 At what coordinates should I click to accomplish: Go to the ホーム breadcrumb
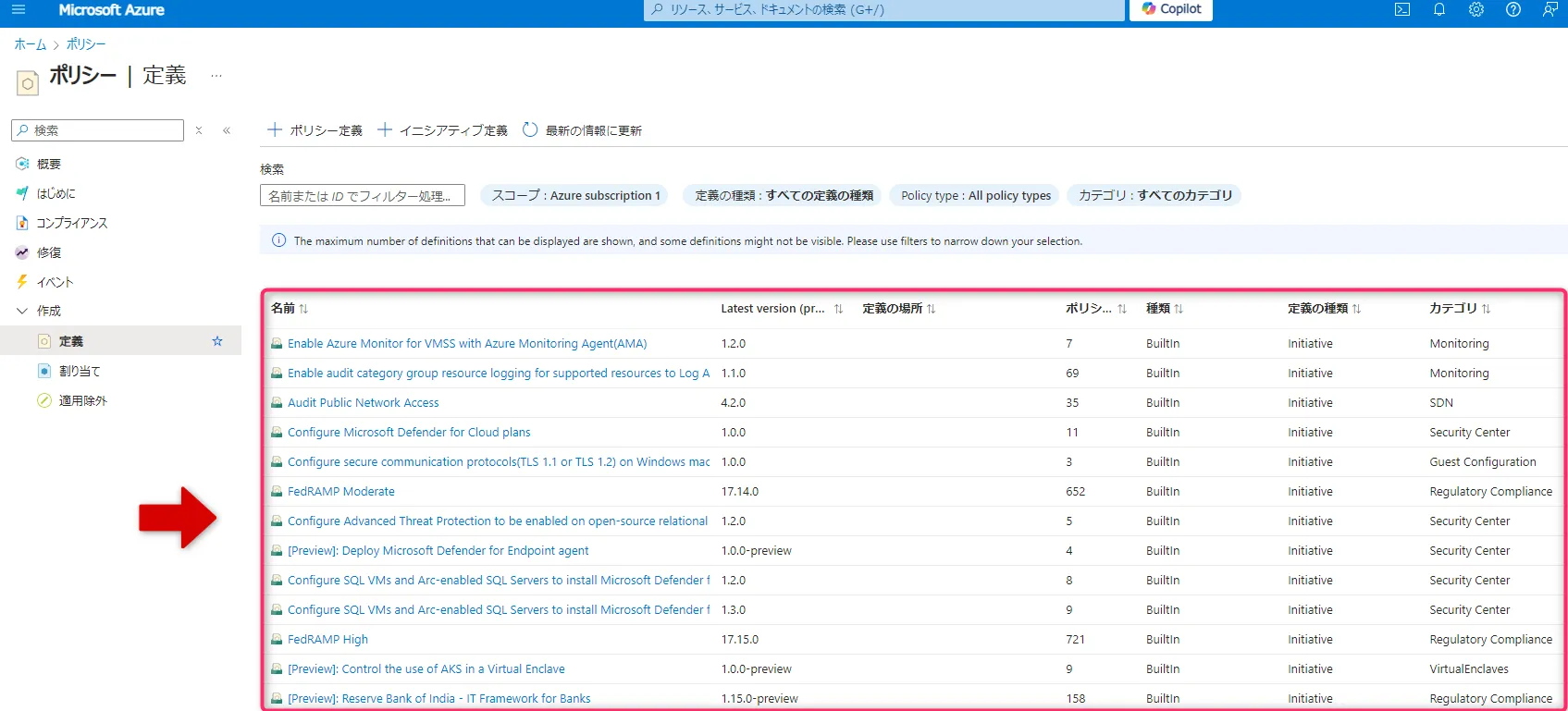pos(30,44)
